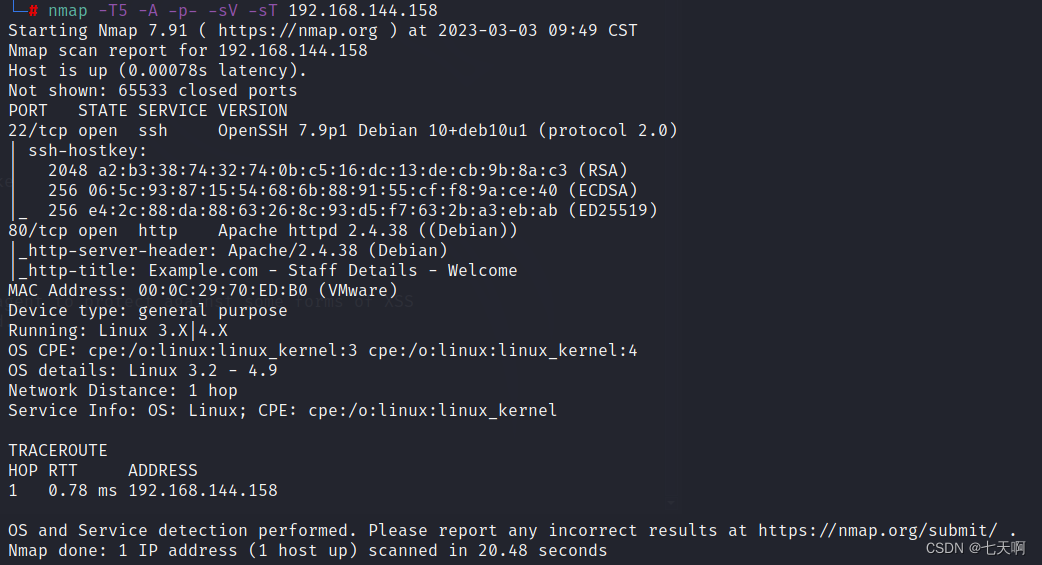
Task: Click the 22/tcp open ssh line
Action: [x=343, y=130]
